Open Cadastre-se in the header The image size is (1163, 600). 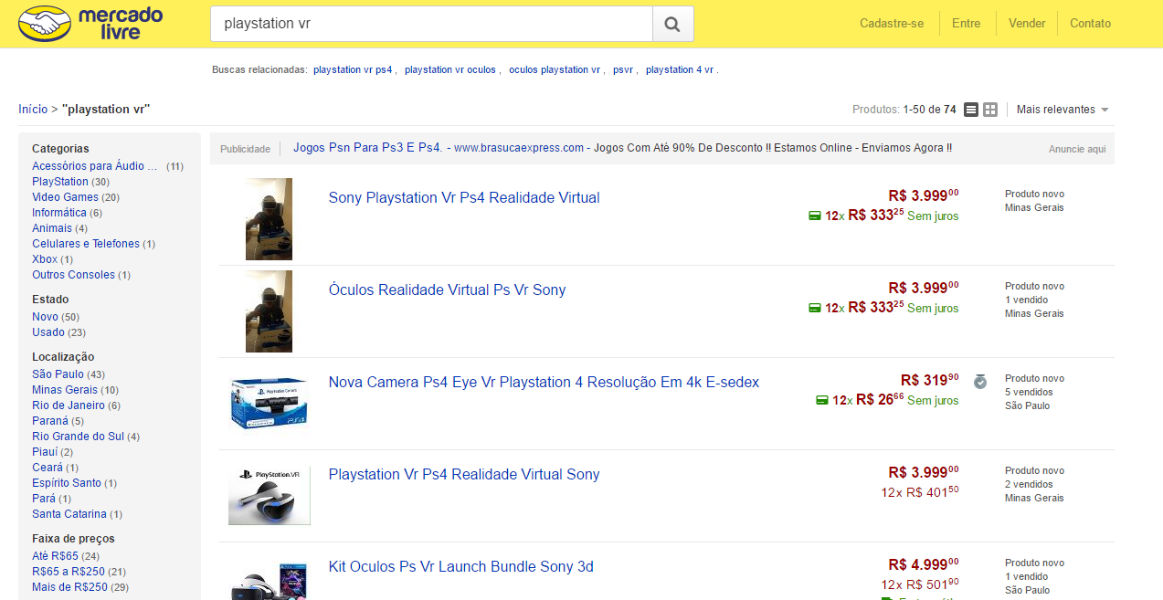(892, 23)
